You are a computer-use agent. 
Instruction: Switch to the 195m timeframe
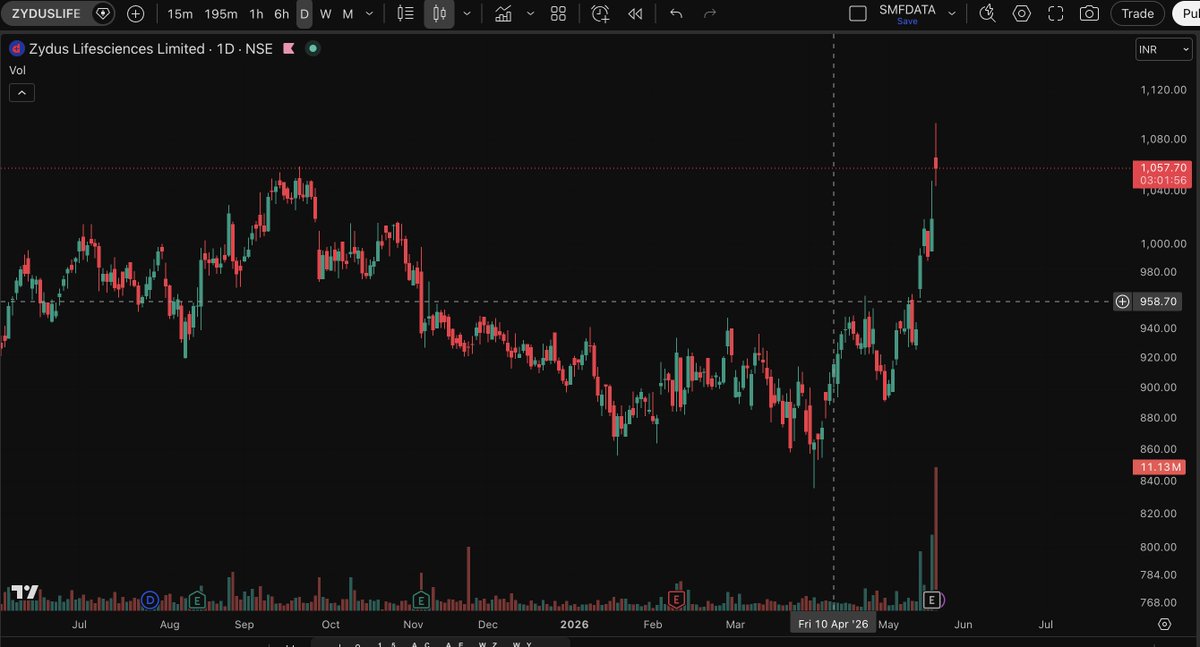click(221, 14)
